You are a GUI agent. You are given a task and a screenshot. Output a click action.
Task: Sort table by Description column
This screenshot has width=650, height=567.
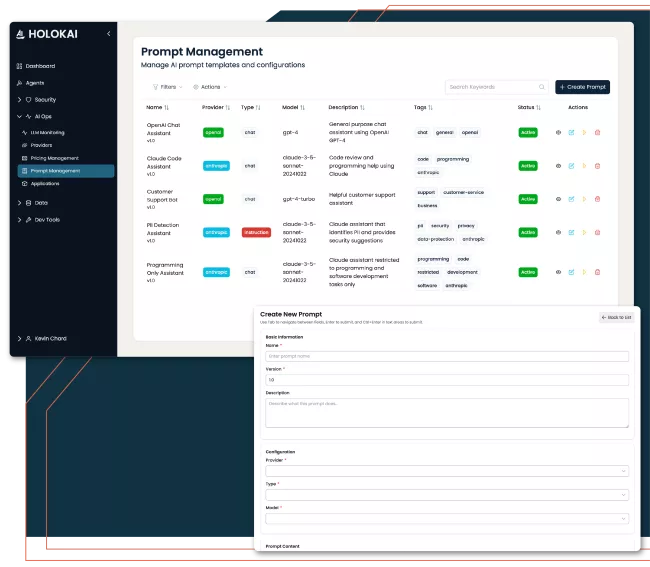click(347, 107)
